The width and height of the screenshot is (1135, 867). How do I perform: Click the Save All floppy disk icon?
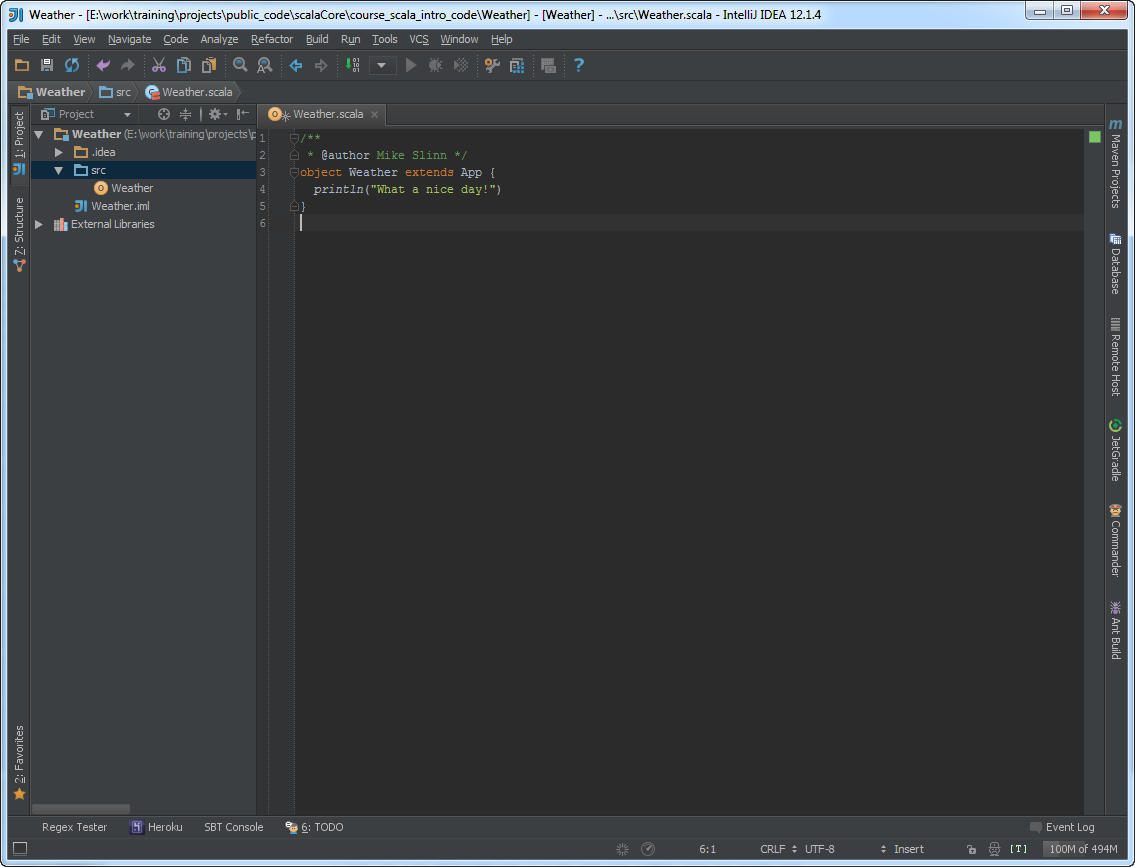46,65
